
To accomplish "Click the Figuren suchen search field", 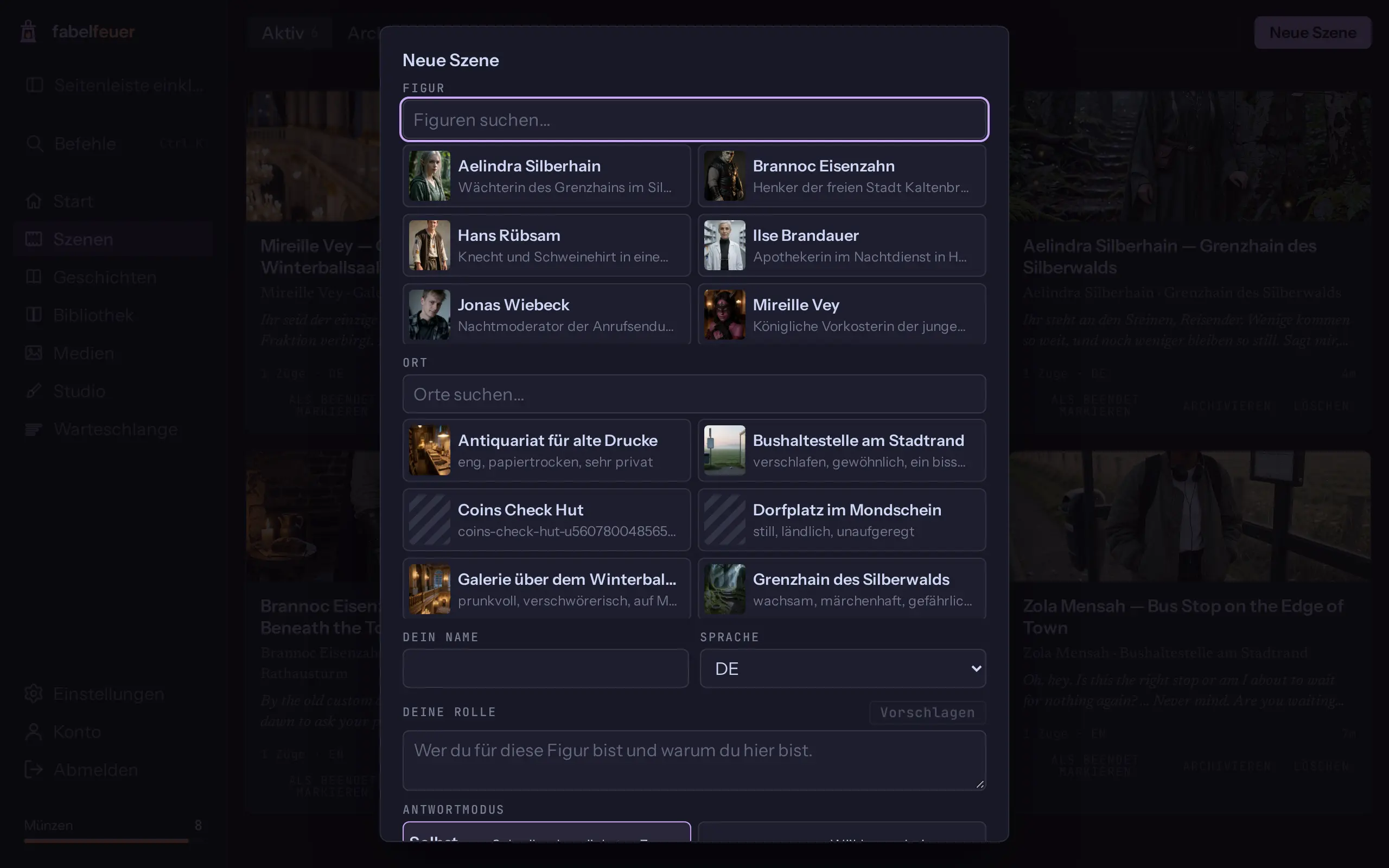I will (694, 119).
